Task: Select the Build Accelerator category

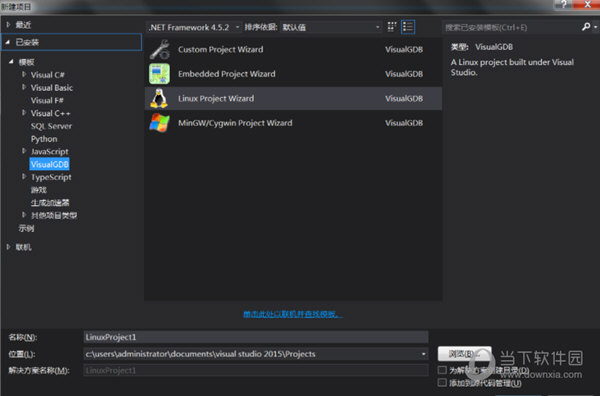Action: (x=50, y=202)
